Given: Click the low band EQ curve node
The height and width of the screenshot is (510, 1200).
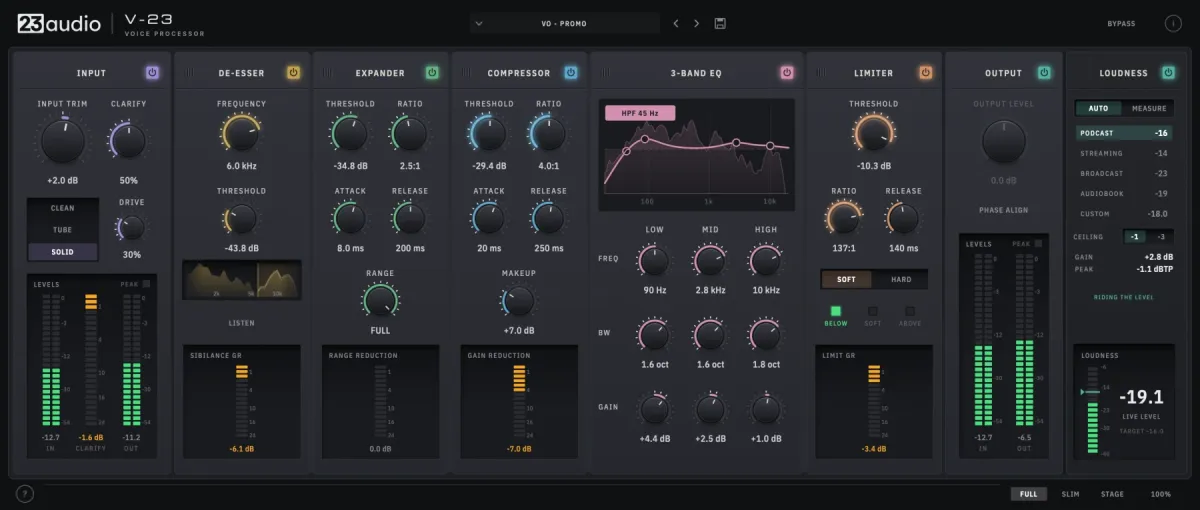Looking at the screenshot, I should tap(645, 139).
